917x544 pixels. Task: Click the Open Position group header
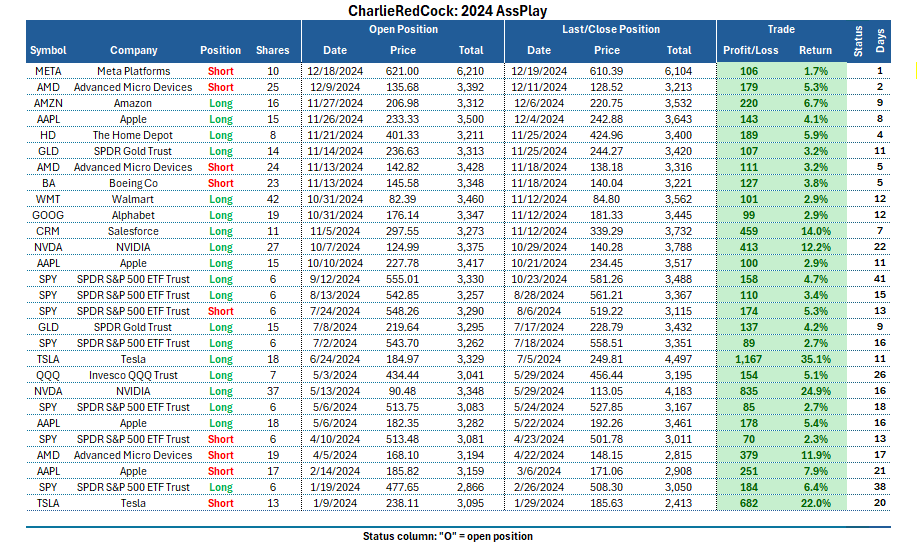tap(403, 29)
